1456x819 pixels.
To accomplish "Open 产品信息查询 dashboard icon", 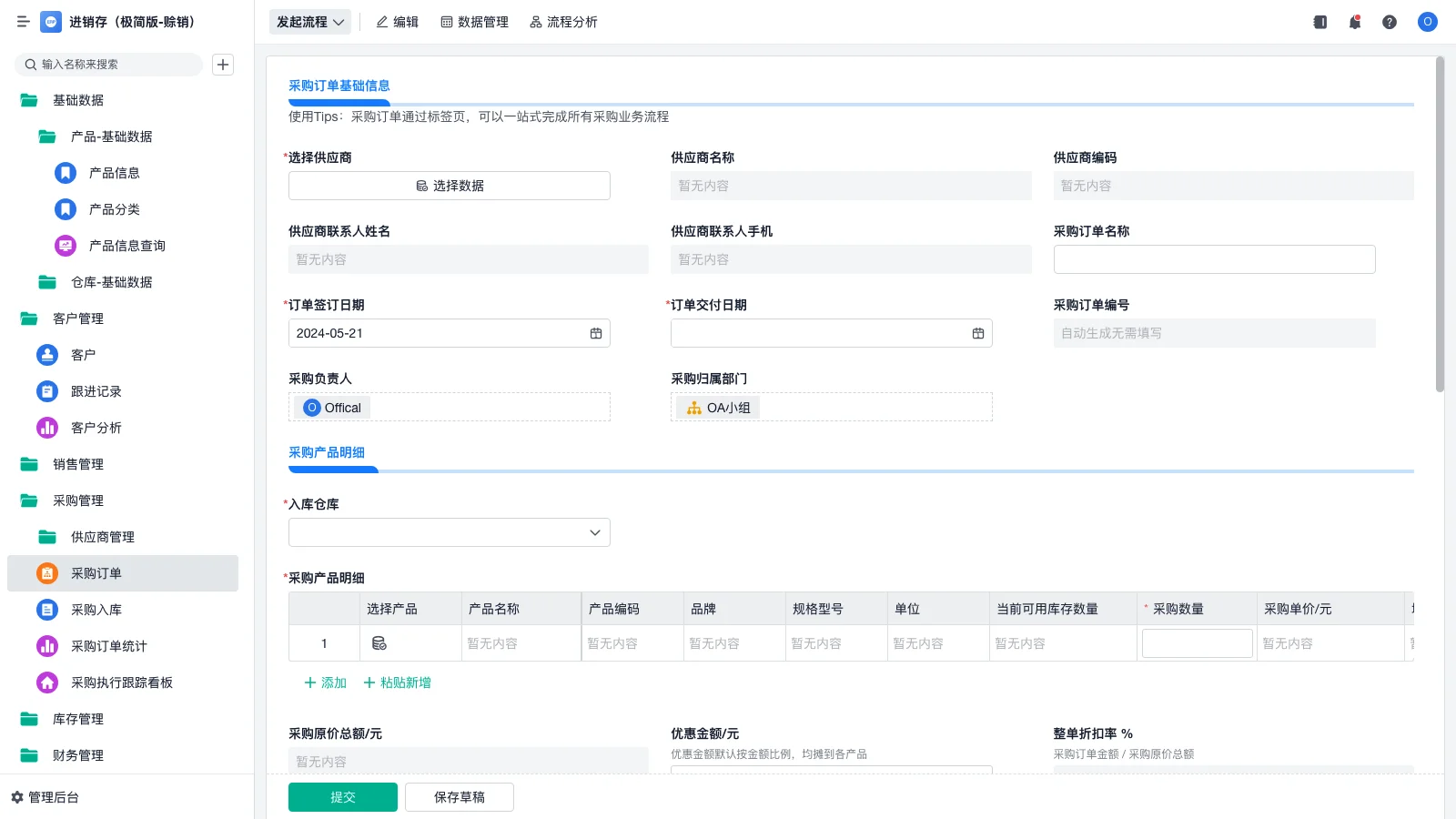I will (66, 246).
